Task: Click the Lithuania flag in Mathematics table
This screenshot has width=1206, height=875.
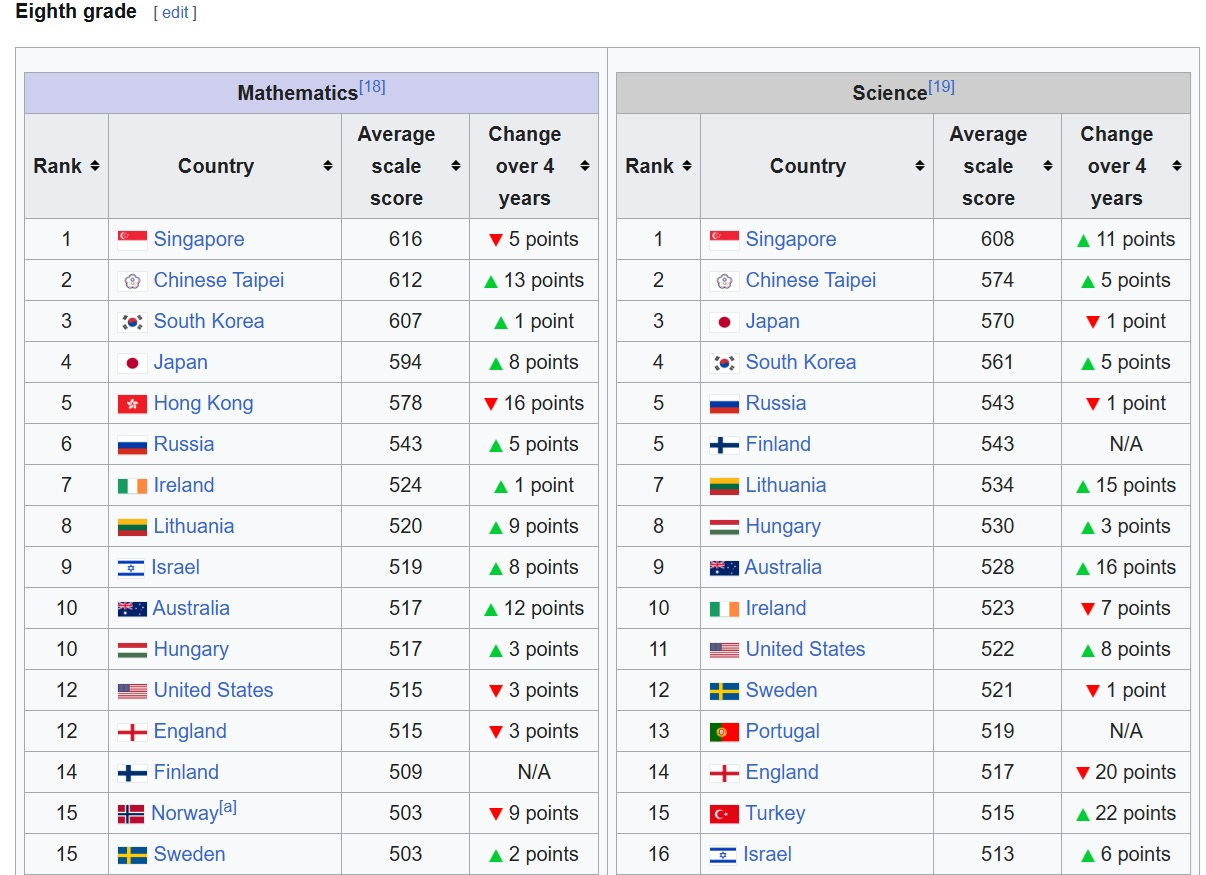Action: [x=132, y=526]
